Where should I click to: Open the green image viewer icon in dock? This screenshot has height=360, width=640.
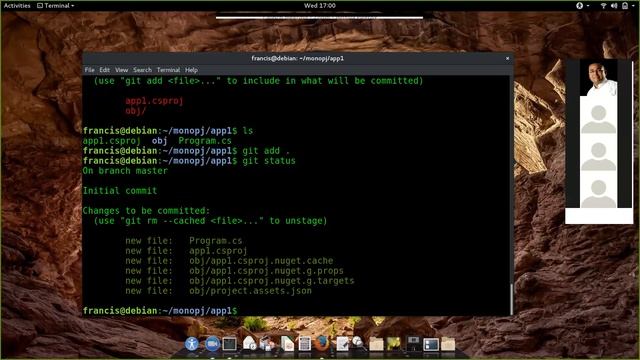[394, 344]
